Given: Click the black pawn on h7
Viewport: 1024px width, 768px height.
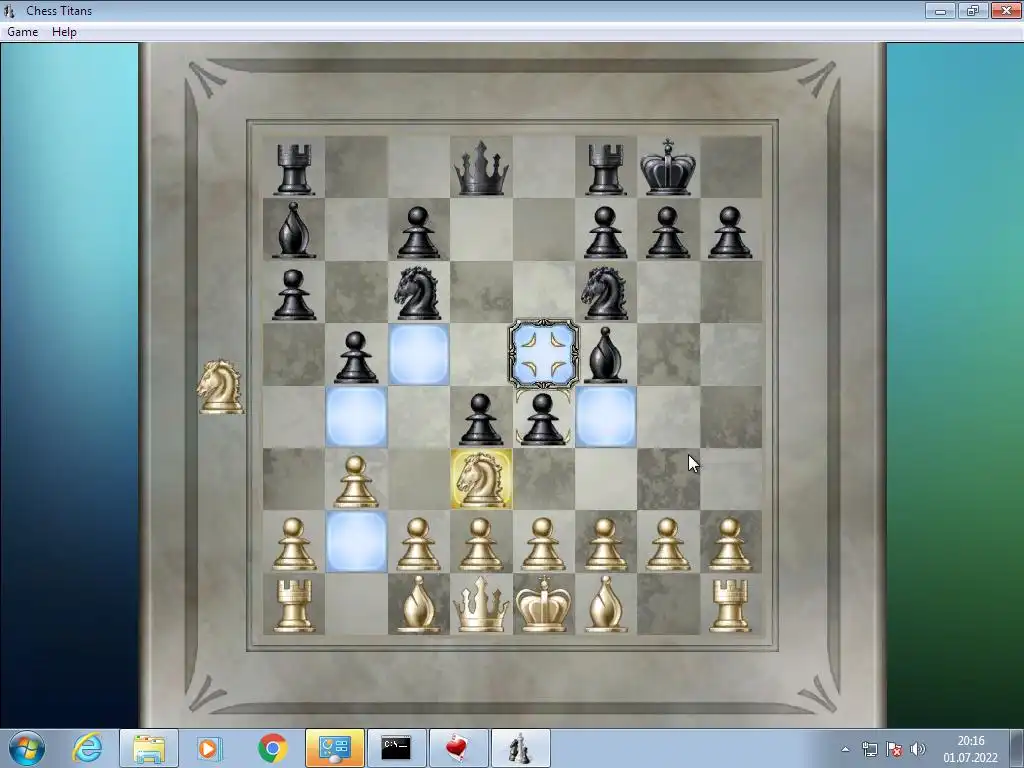Looking at the screenshot, I should 730,232.
